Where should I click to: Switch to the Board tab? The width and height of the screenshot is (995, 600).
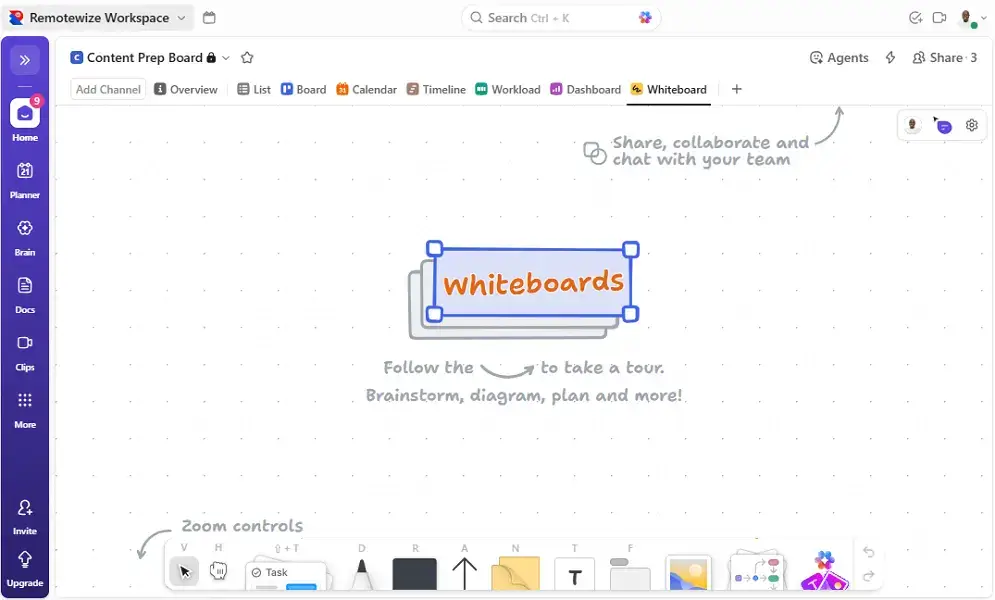click(303, 89)
